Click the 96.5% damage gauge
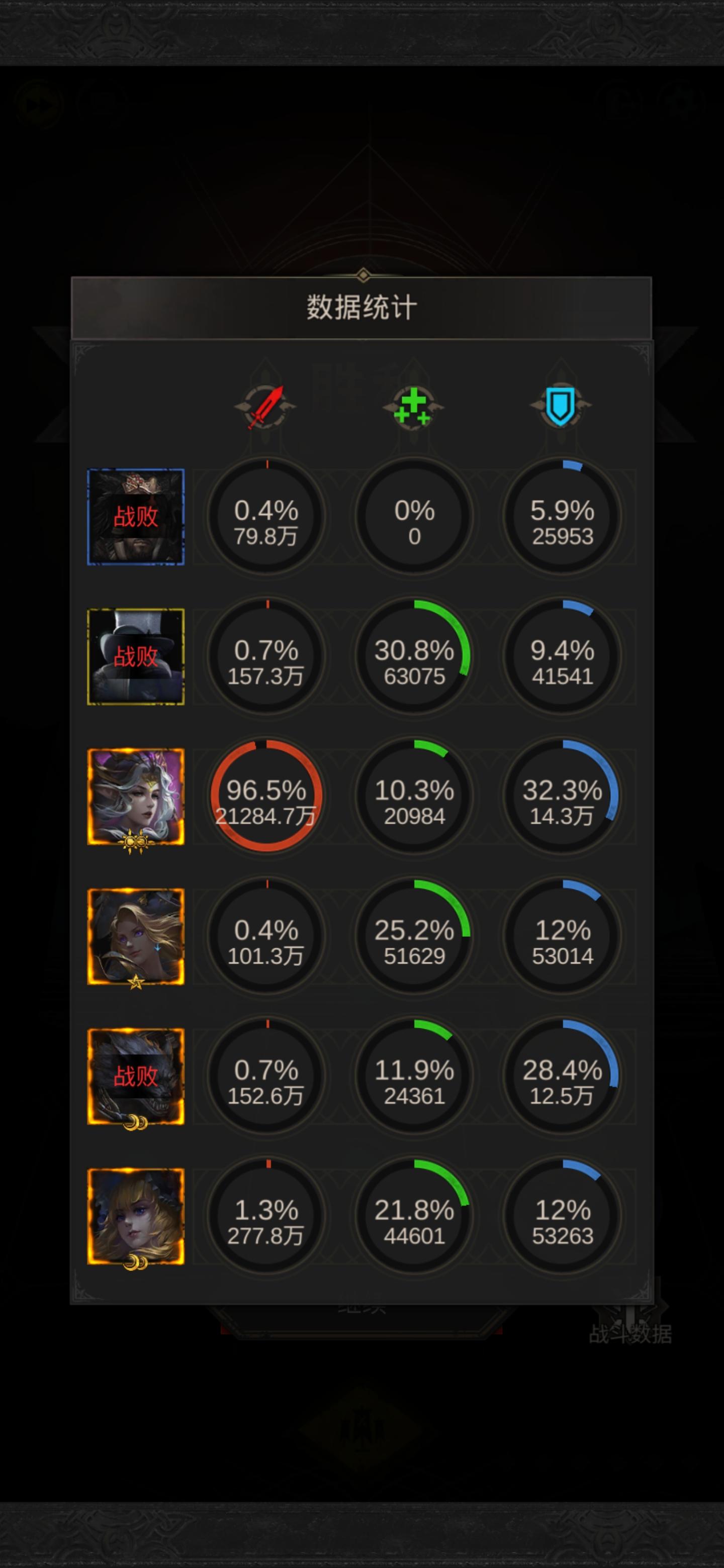 click(266, 796)
